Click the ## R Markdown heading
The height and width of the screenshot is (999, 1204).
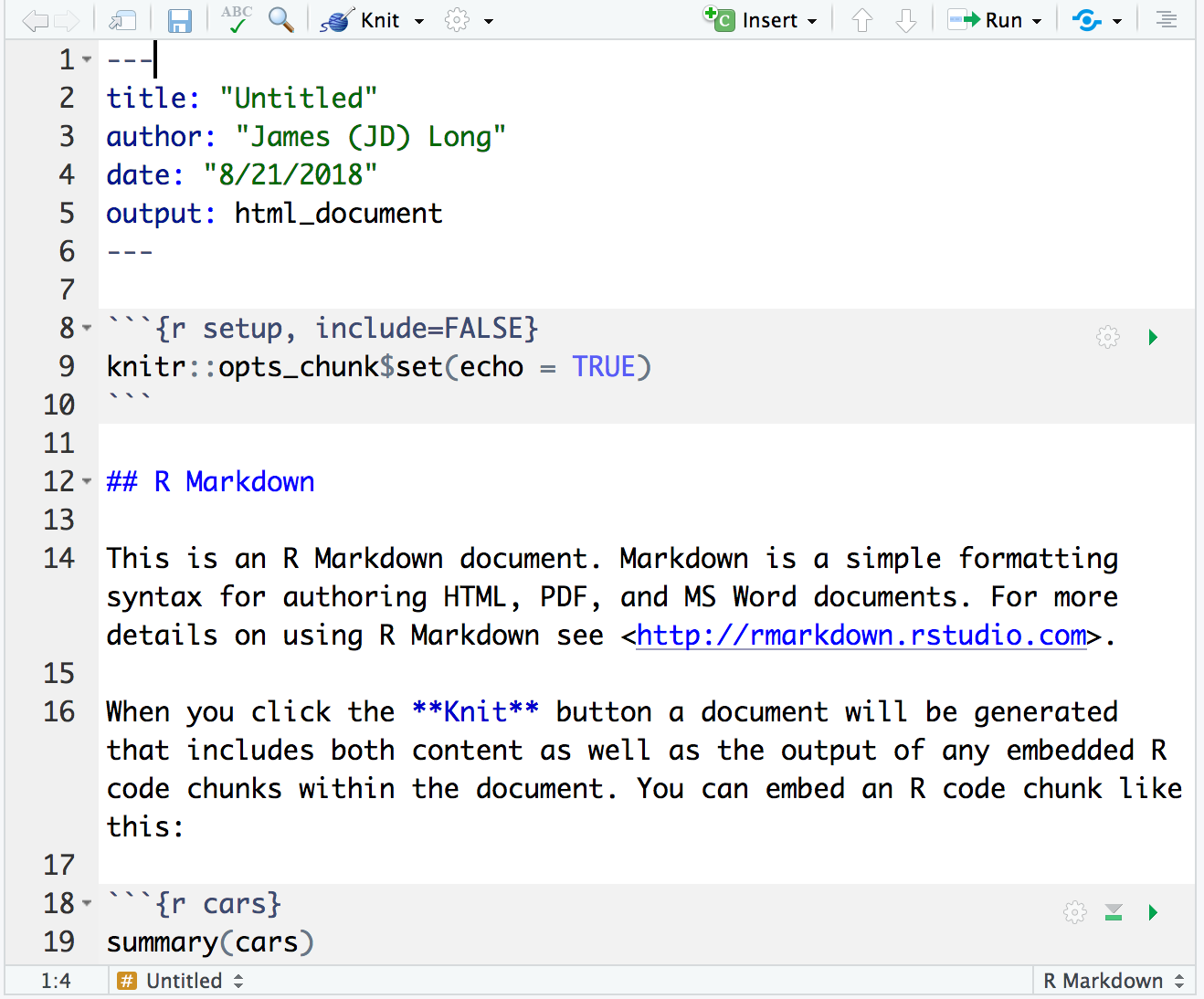210,481
